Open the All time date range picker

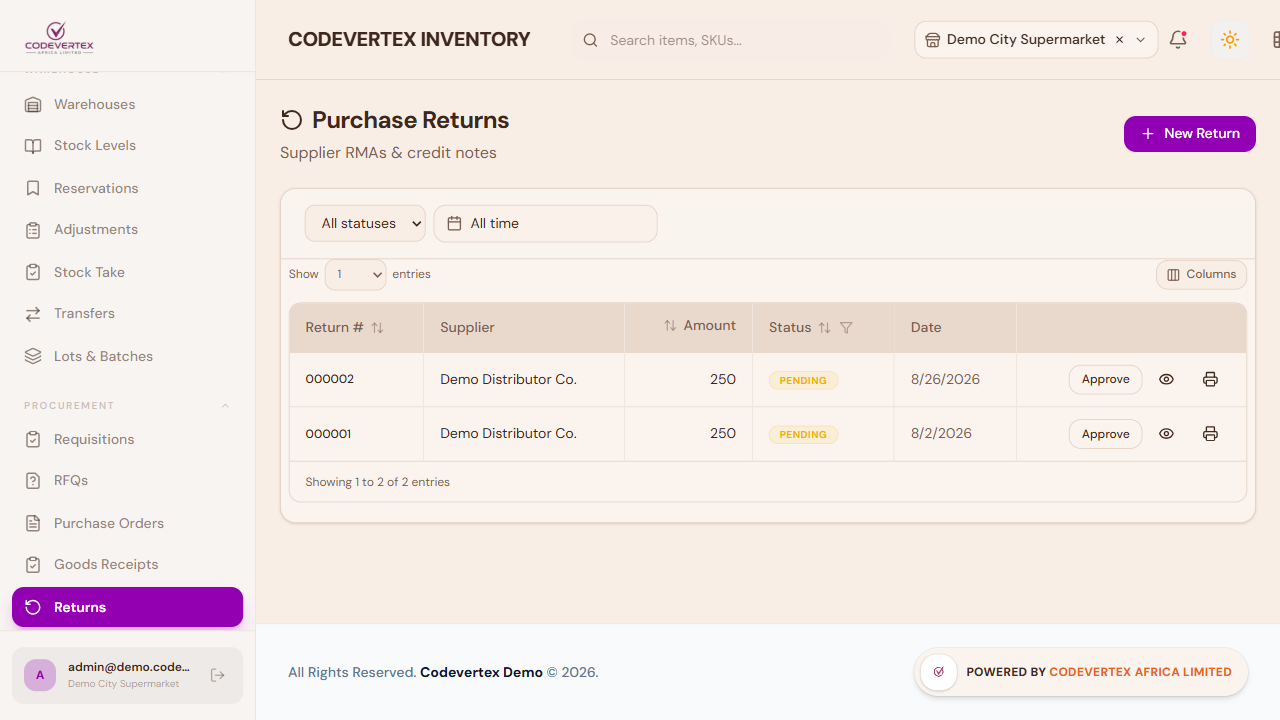(545, 223)
